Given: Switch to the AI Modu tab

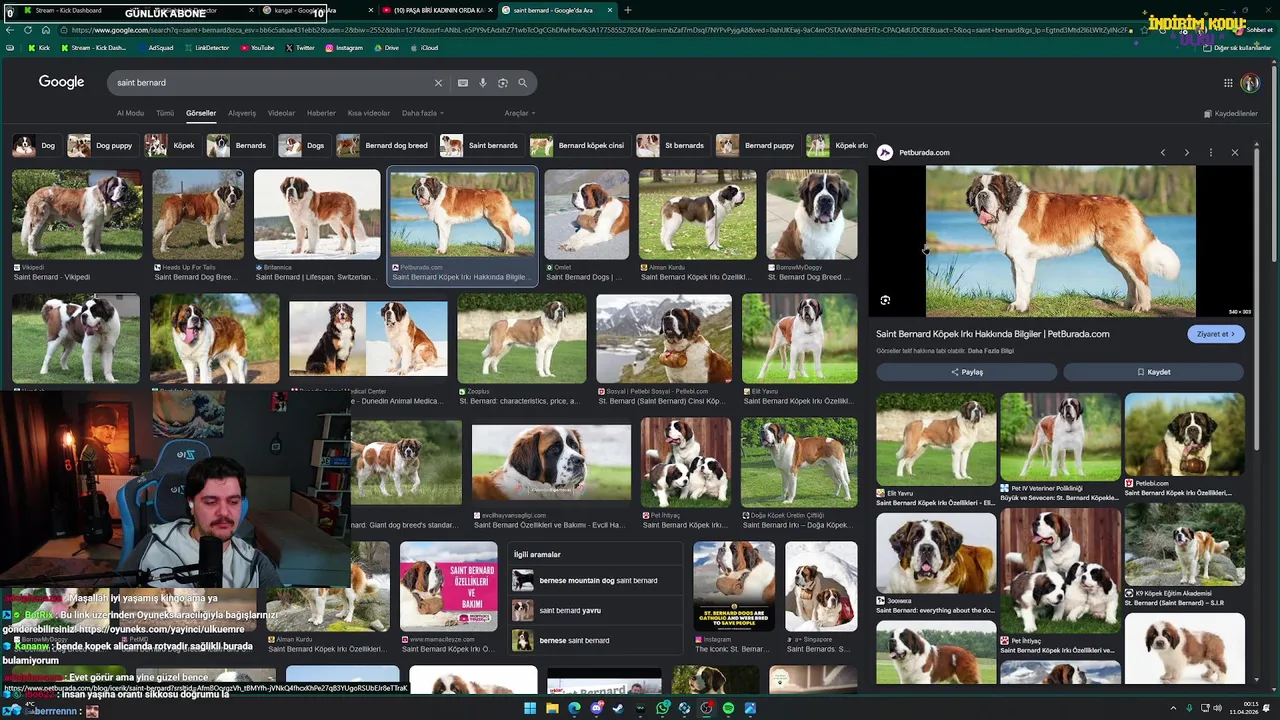Looking at the screenshot, I should click(x=130, y=113).
